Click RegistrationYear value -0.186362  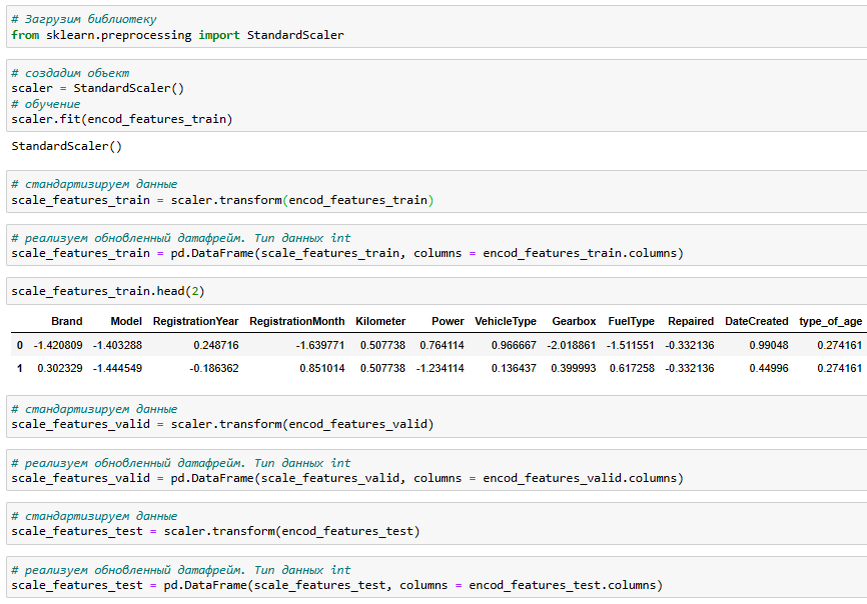tap(214, 368)
